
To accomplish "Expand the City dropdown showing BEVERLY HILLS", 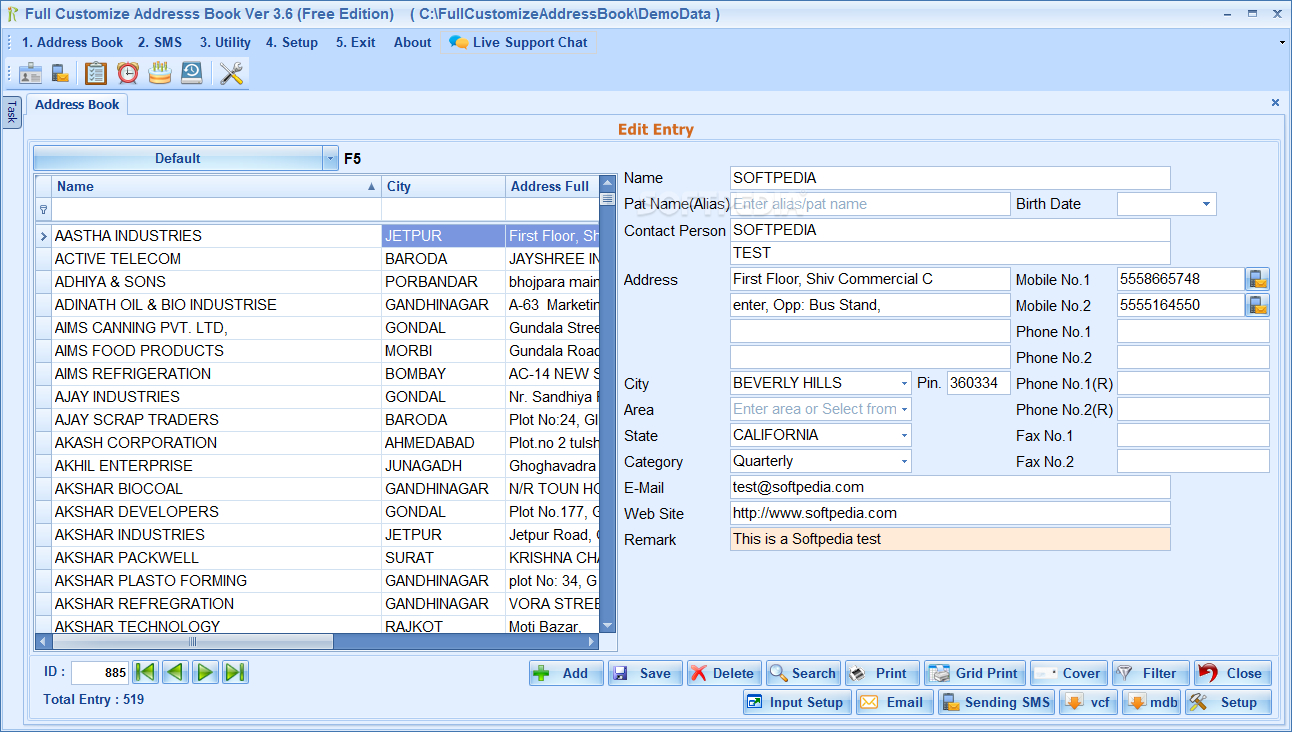I will (x=904, y=384).
